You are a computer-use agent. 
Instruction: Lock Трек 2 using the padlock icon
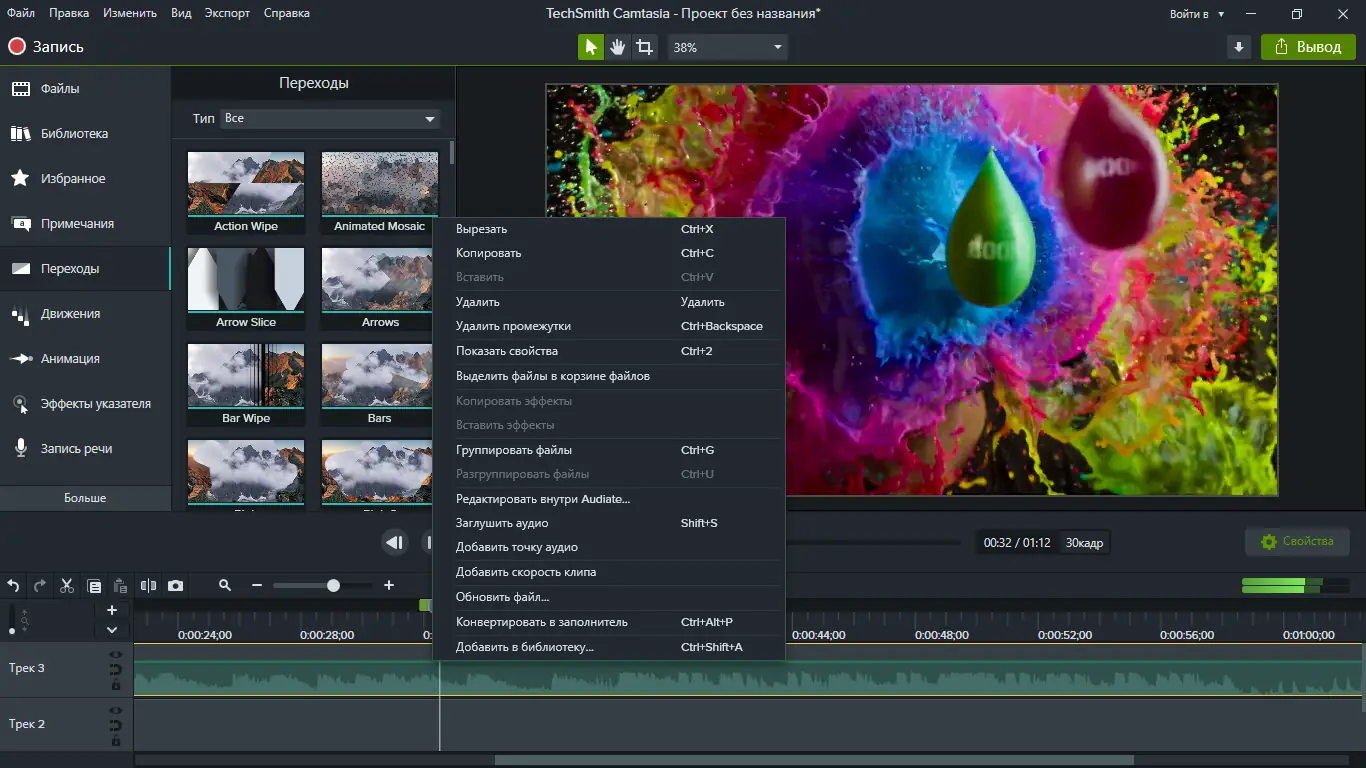[x=117, y=740]
